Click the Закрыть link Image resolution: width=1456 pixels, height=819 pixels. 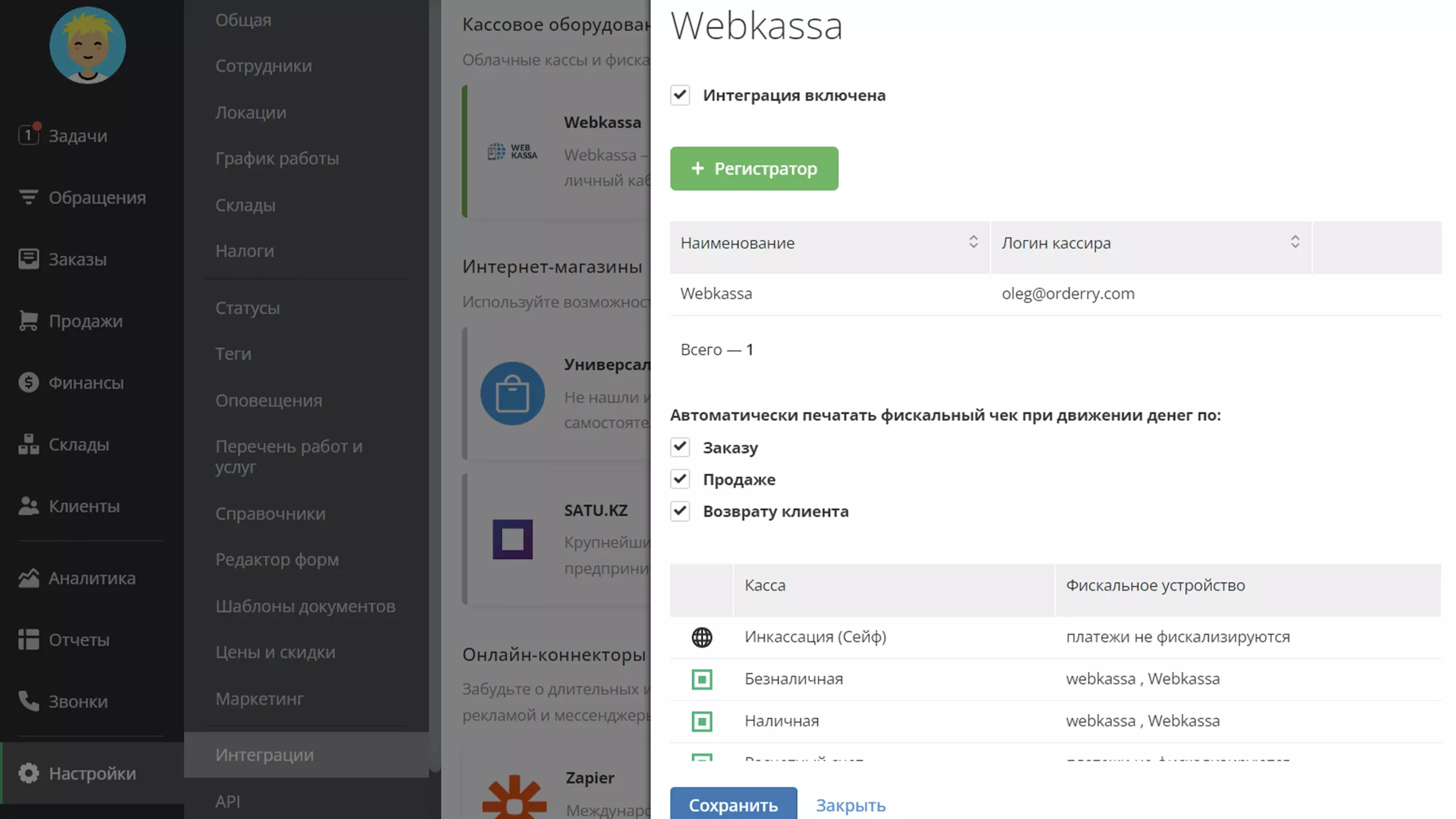coord(851,805)
